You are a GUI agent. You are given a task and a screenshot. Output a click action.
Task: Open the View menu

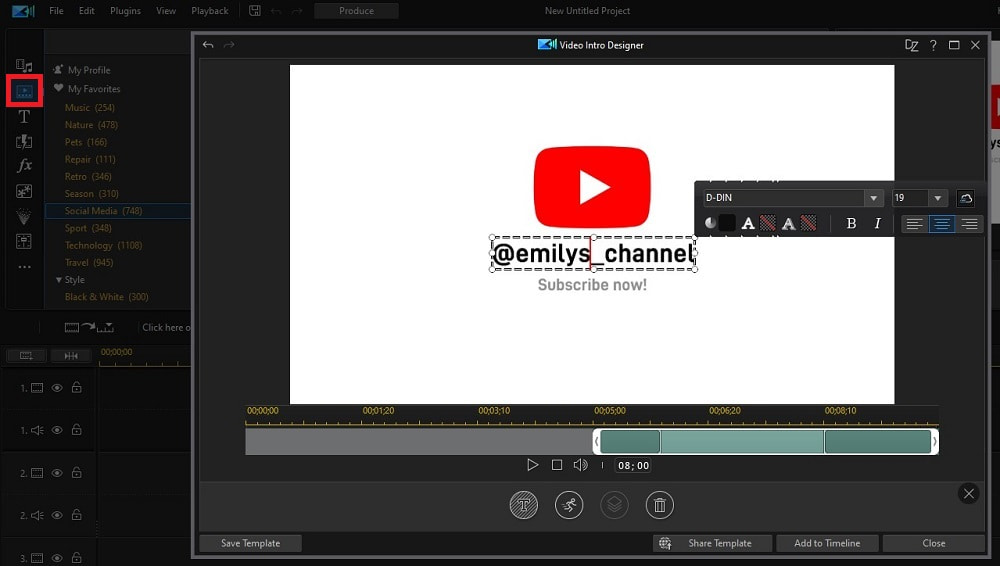pyautogui.click(x=166, y=11)
